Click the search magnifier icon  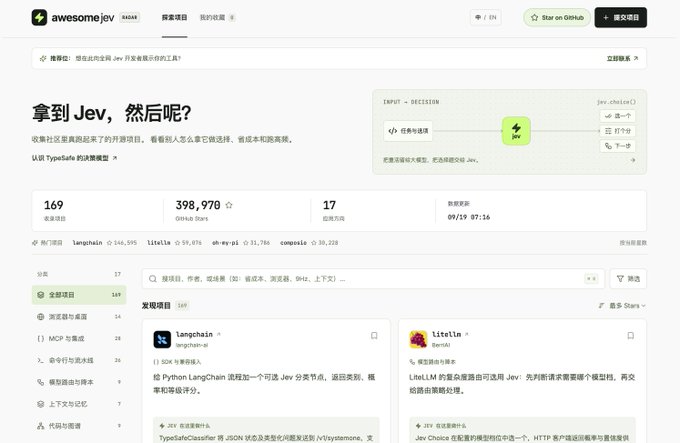point(153,279)
